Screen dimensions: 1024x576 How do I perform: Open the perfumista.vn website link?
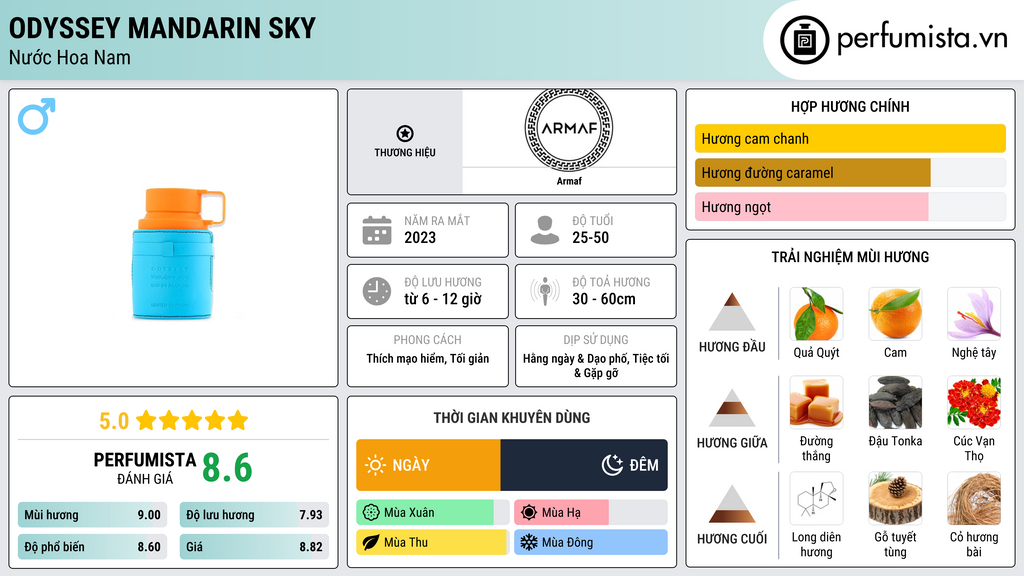click(921, 40)
